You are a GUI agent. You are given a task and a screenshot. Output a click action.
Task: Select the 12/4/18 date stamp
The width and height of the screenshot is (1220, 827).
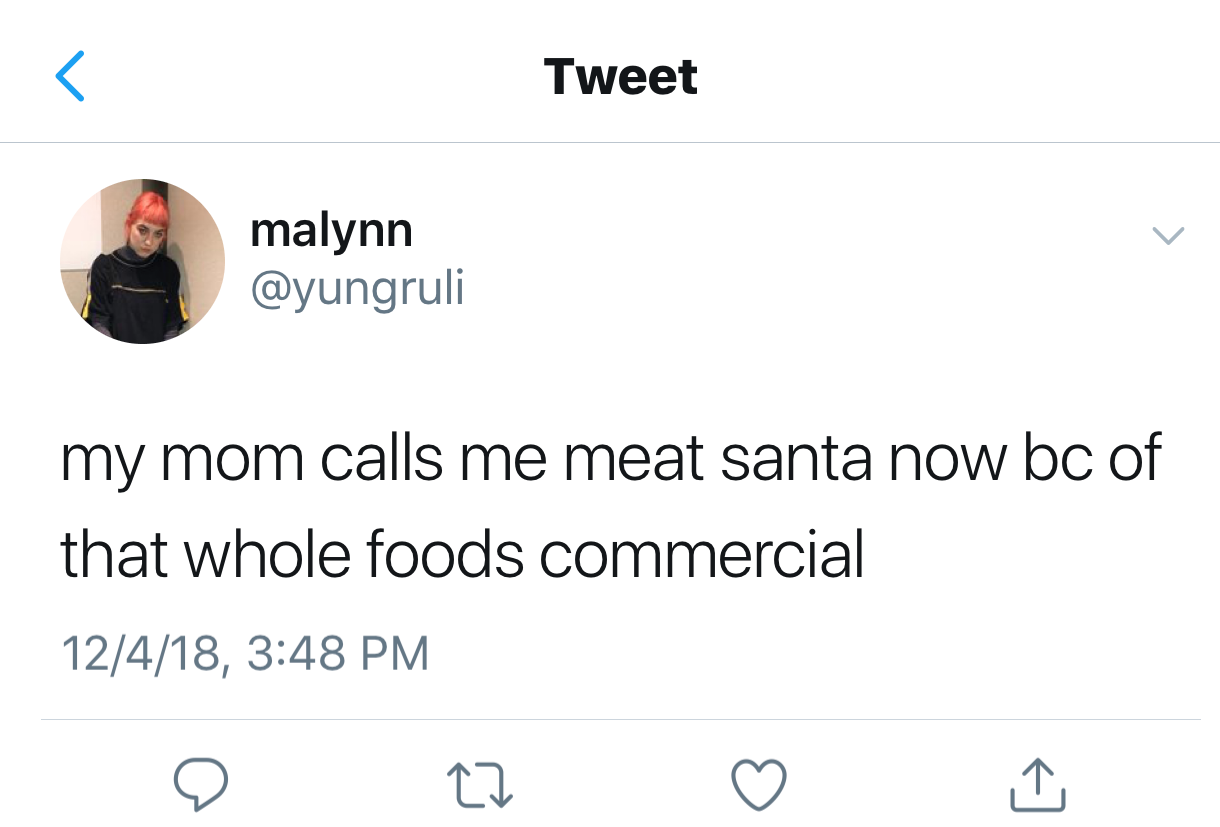[x=141, y=653]
